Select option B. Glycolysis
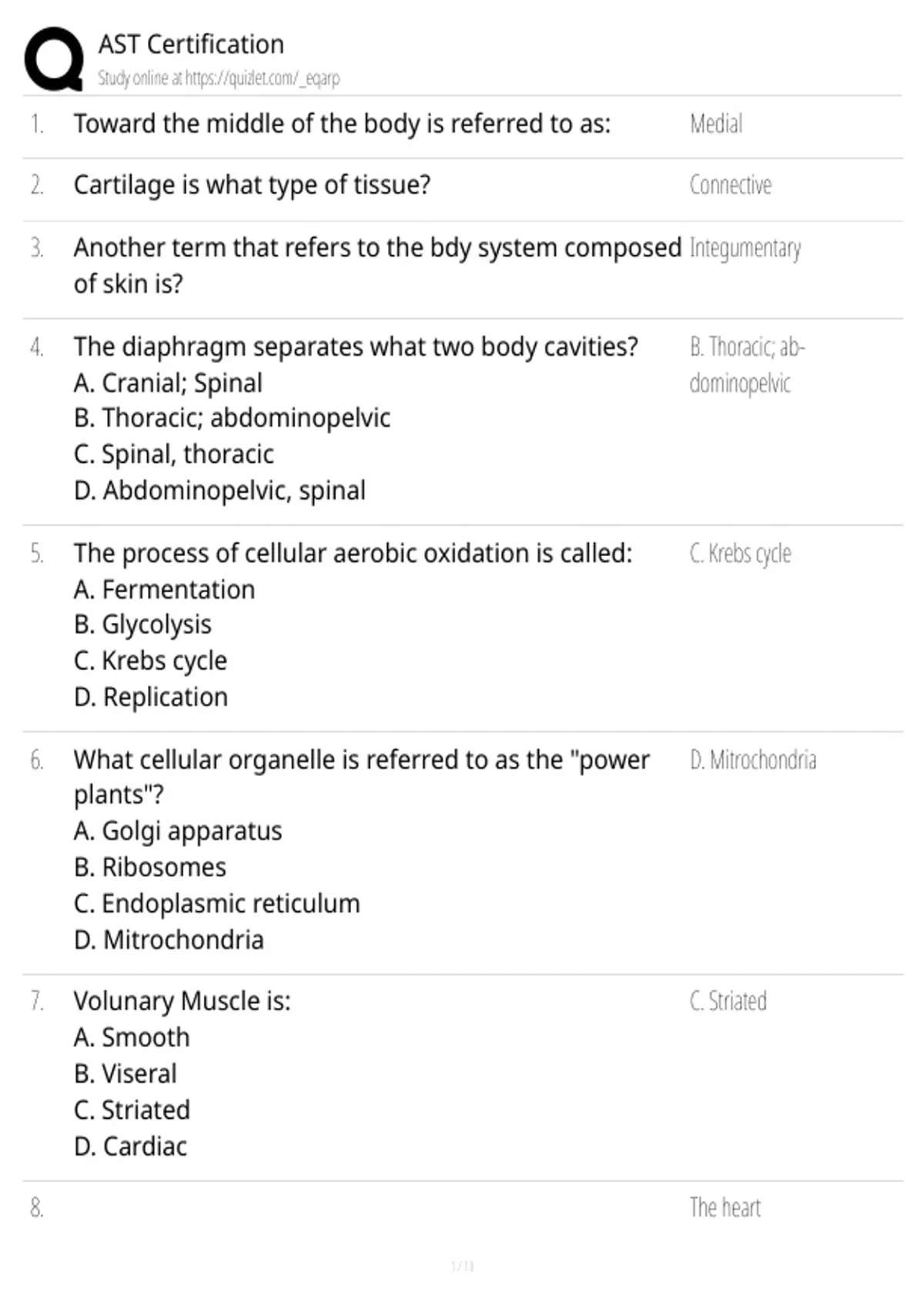Screen dimensions: 924x1309 [142, 624]
